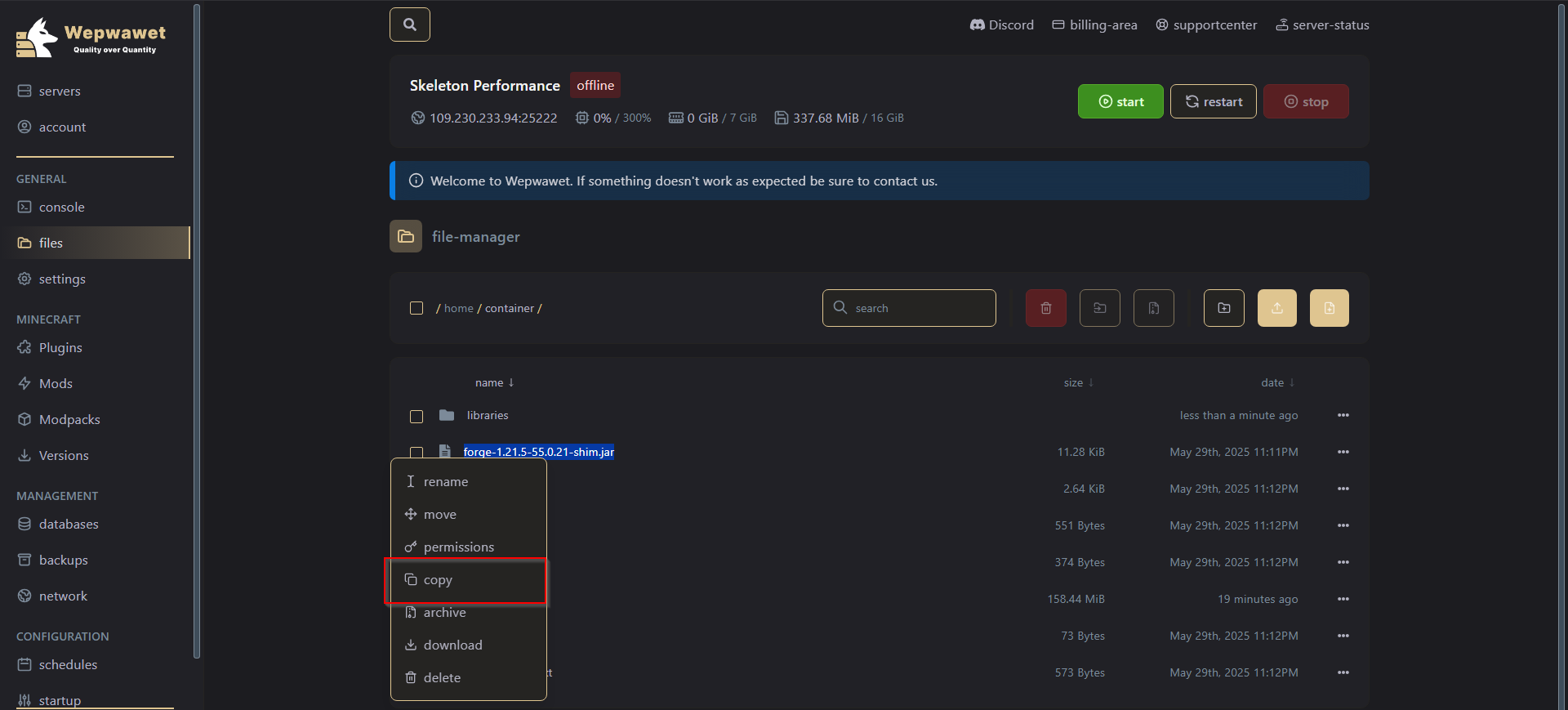The image size is (1568, 710).
Task: Open options menu for 73 Bytes row
Action: pos(1343,636)
